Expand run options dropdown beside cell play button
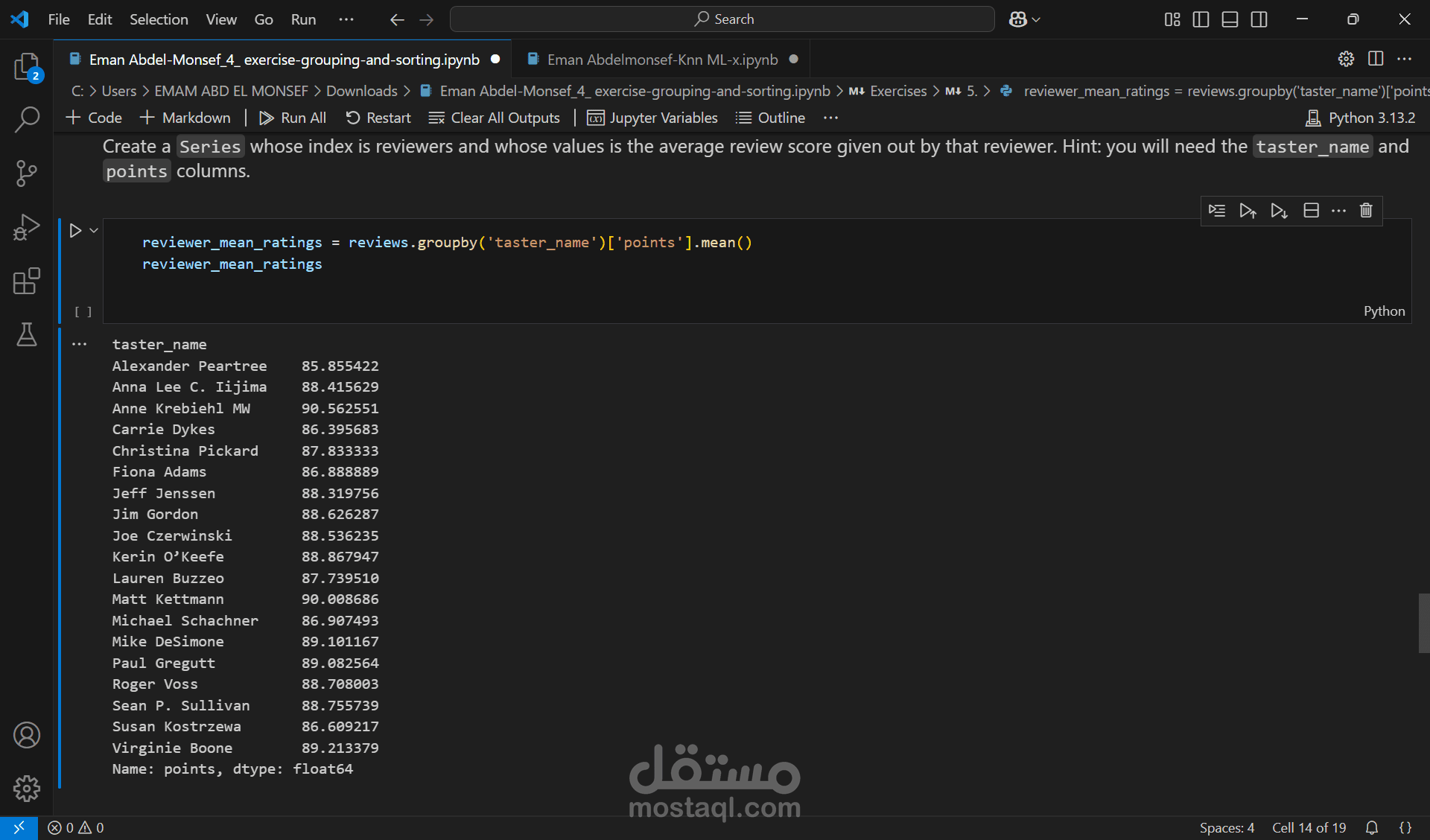Viewport: 1430px width, 840px height. pos(94,231)
